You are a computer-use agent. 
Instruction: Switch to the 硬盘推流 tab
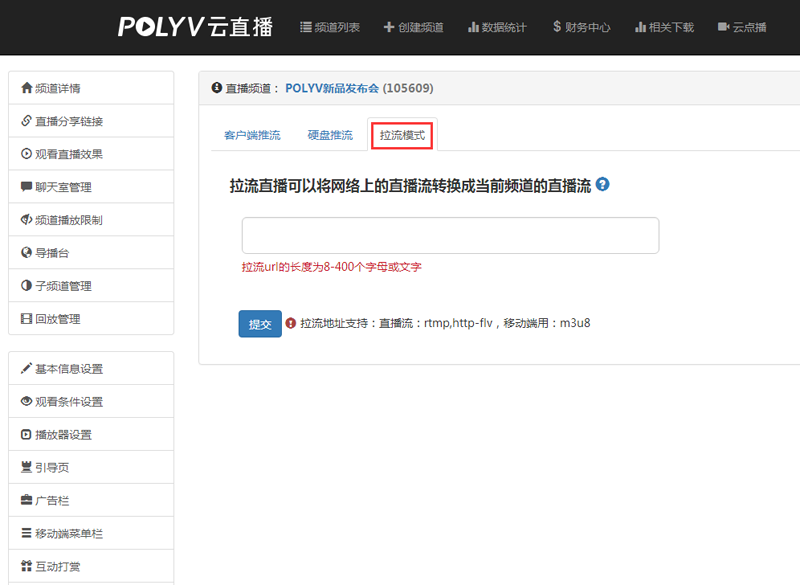coord(330,135)
